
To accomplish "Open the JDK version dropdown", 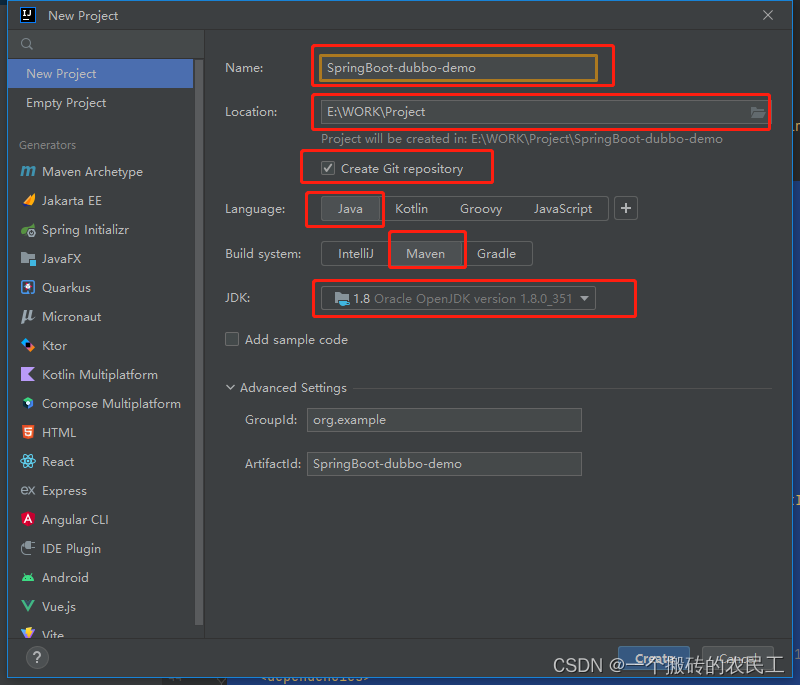I will 458,298.
